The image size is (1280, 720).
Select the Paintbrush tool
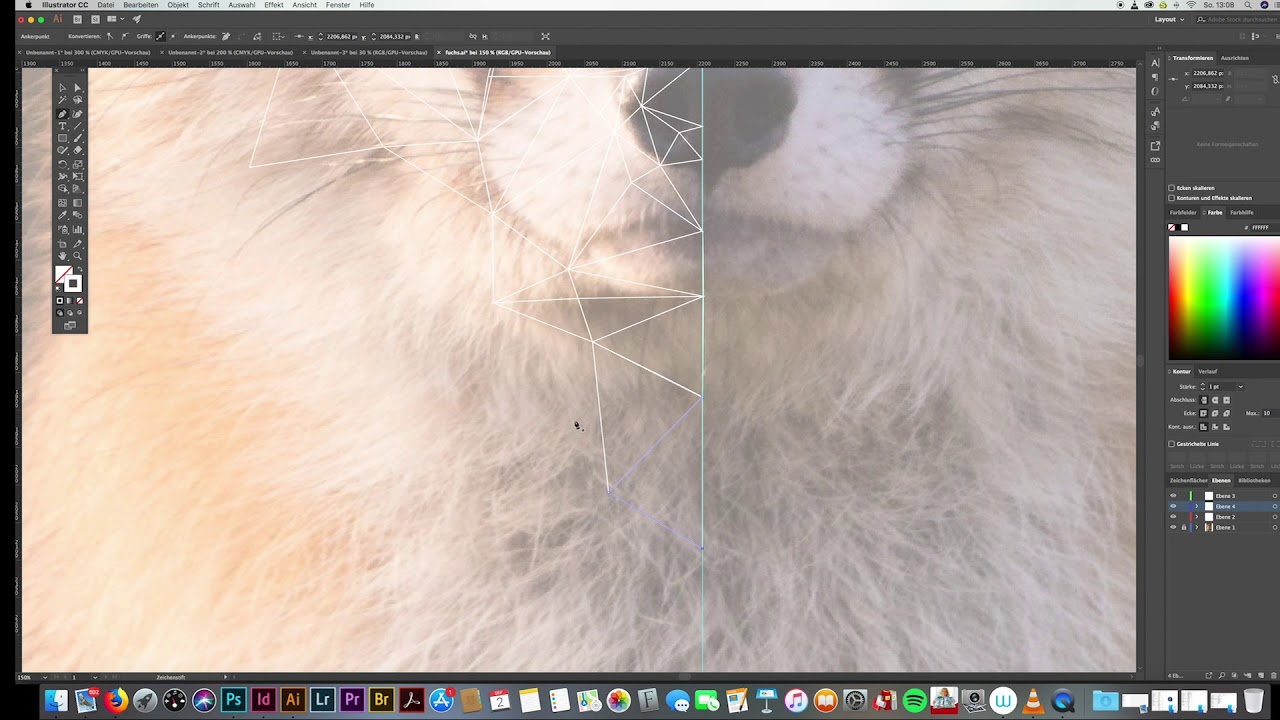(x=77, y=138)
